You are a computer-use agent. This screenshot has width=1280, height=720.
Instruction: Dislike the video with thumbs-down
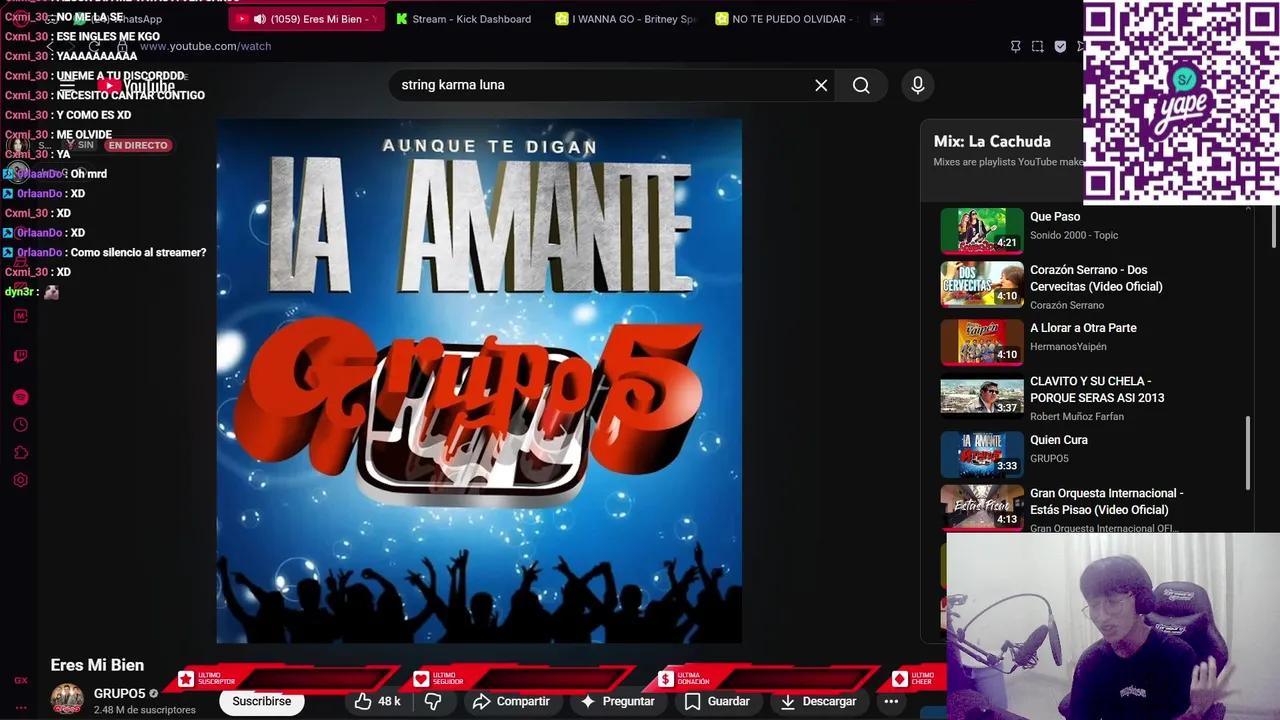[x=433, y=702]
